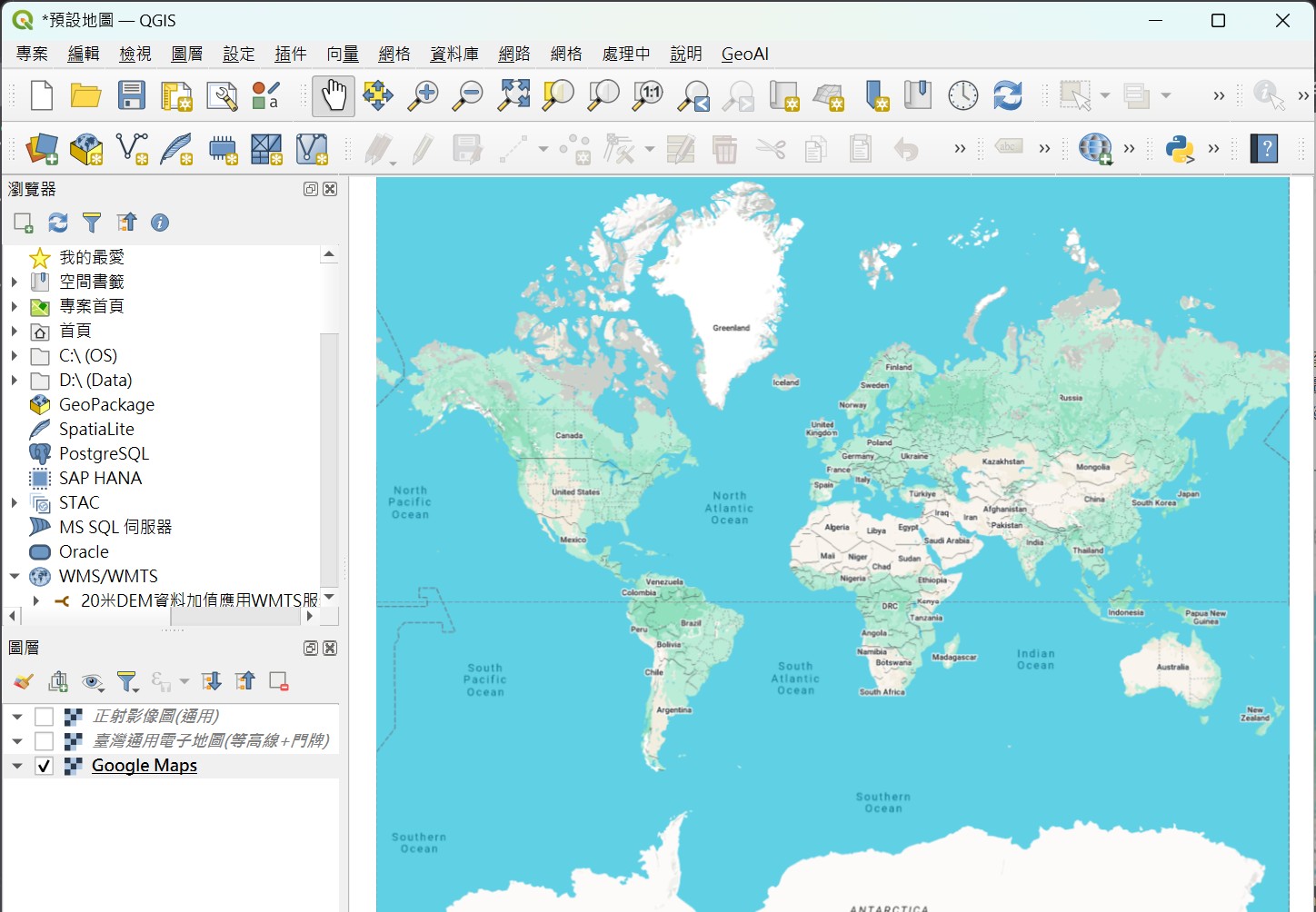Select the PostgreSQL browser item
This screenshot has width=1316, height=912.
(104, 453)
